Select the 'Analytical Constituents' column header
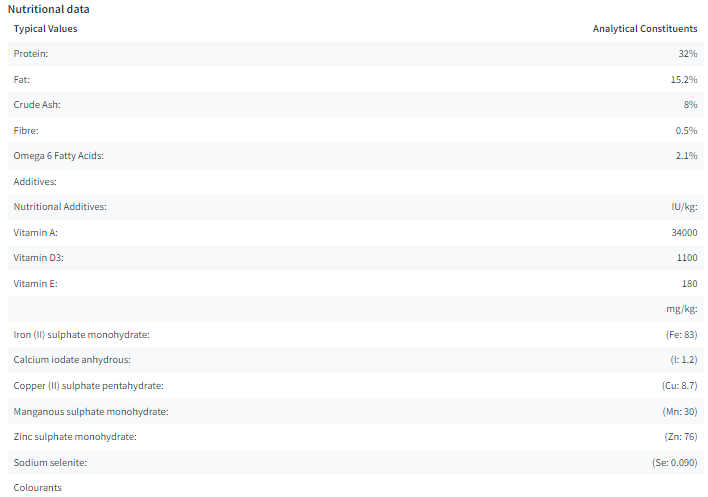The height and width of the screenshot is (497, 708). pos(645,28)
